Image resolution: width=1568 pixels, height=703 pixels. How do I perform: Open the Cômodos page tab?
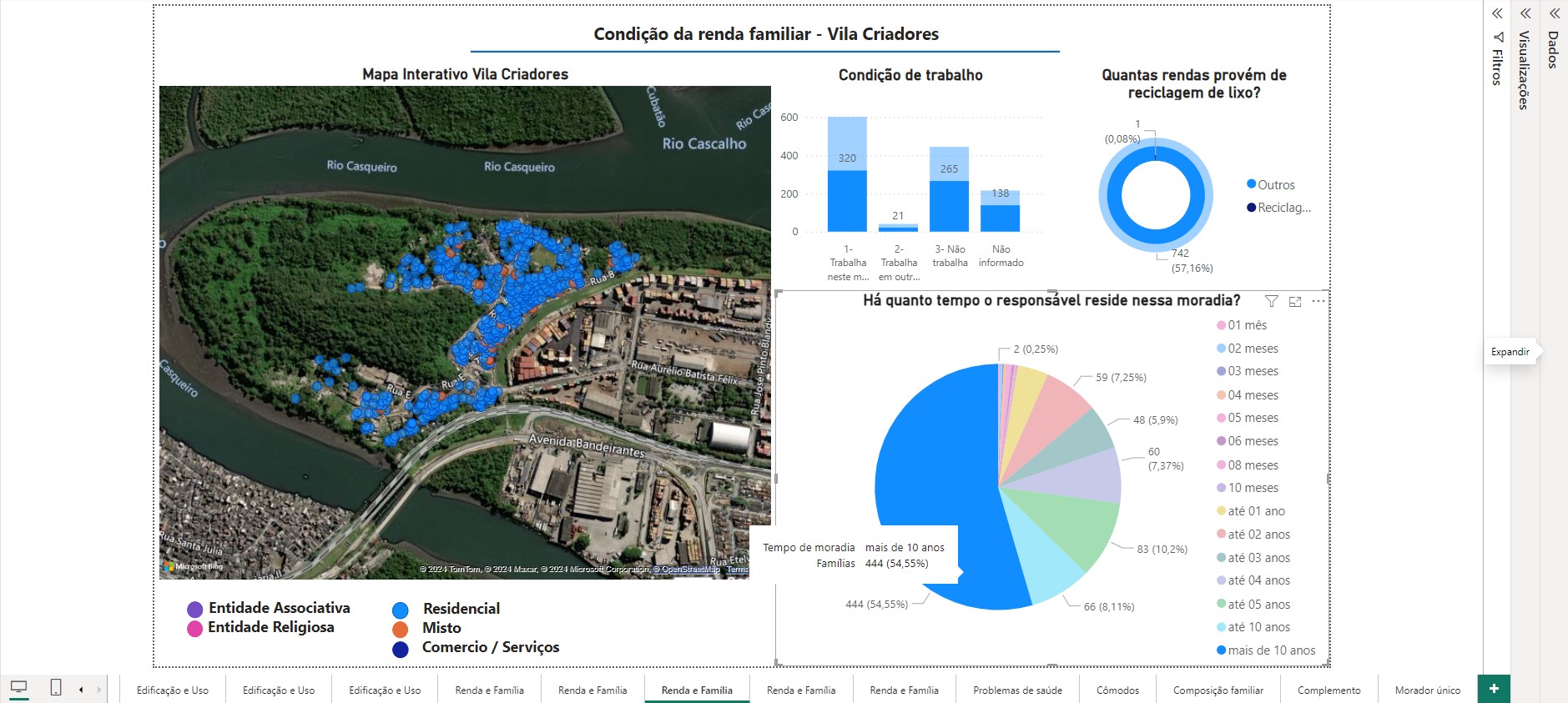(x=1117, y=690)
